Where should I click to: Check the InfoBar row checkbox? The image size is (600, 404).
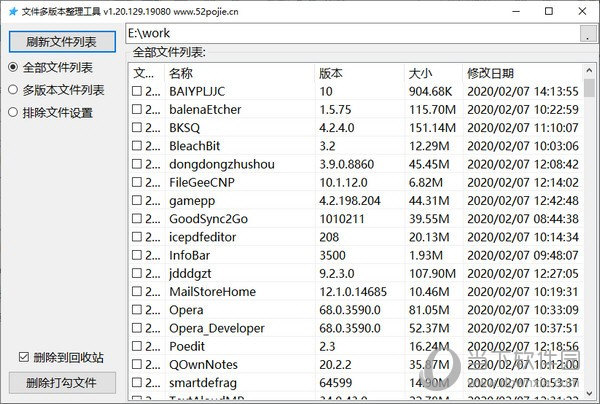pos(137,255)
